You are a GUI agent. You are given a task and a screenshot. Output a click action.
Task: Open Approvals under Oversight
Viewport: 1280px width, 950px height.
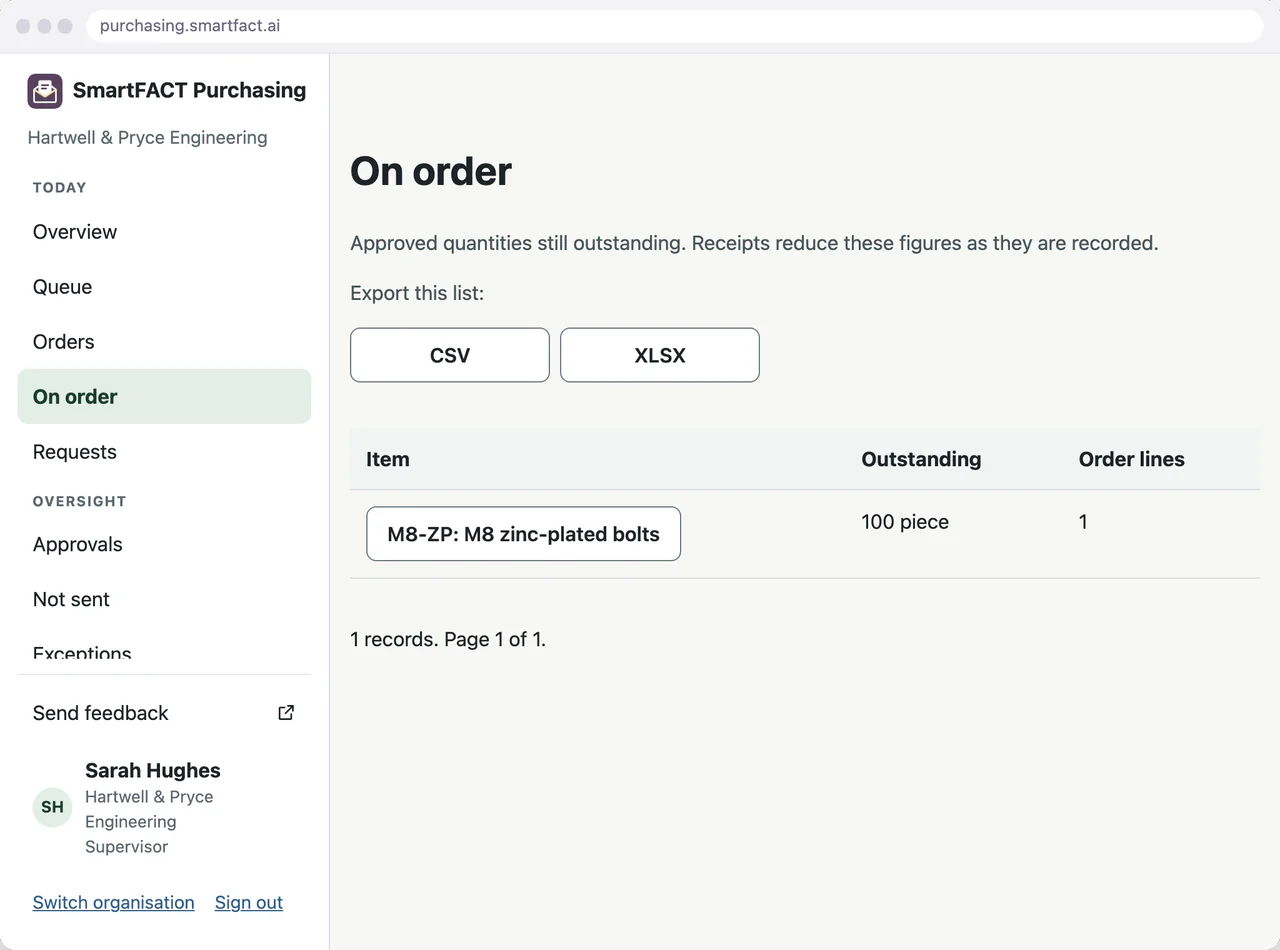(x=164, y=545)
